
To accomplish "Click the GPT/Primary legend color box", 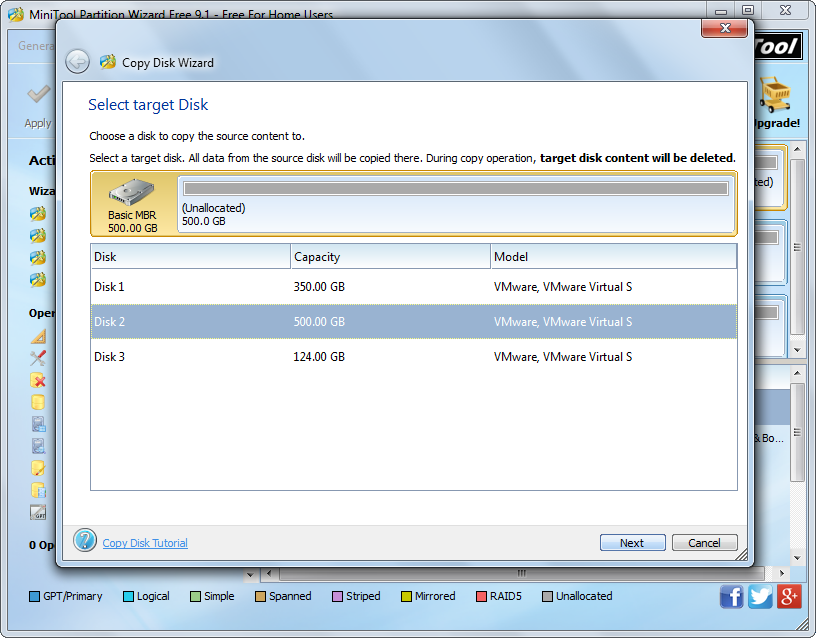I will point(34,596).
